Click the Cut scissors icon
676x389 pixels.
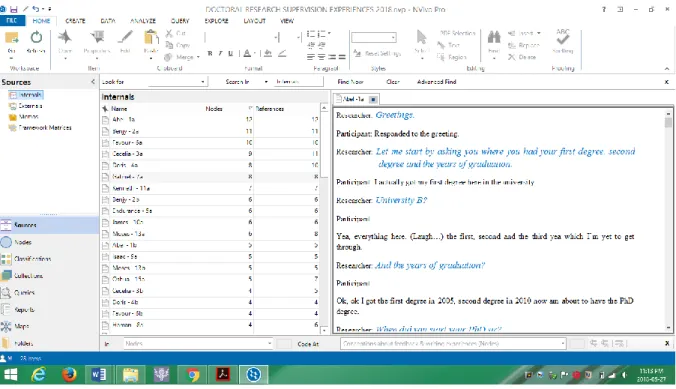coord(169,33)
